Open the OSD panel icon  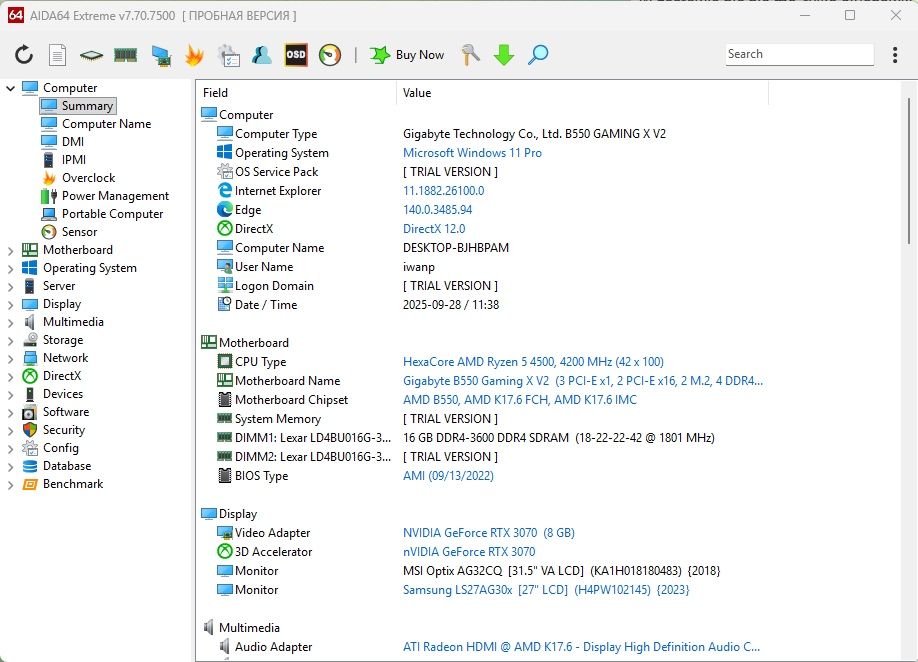pos(296,55)
